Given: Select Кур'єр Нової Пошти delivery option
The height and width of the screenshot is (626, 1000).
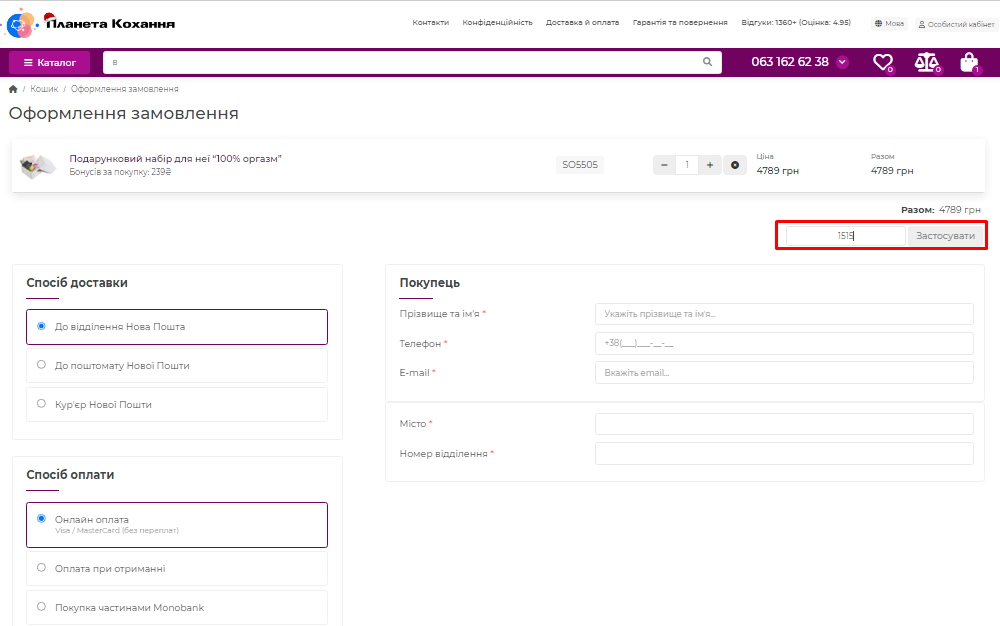Looking at the screenshot, I should pyautogui.click(x=41, y=404).
